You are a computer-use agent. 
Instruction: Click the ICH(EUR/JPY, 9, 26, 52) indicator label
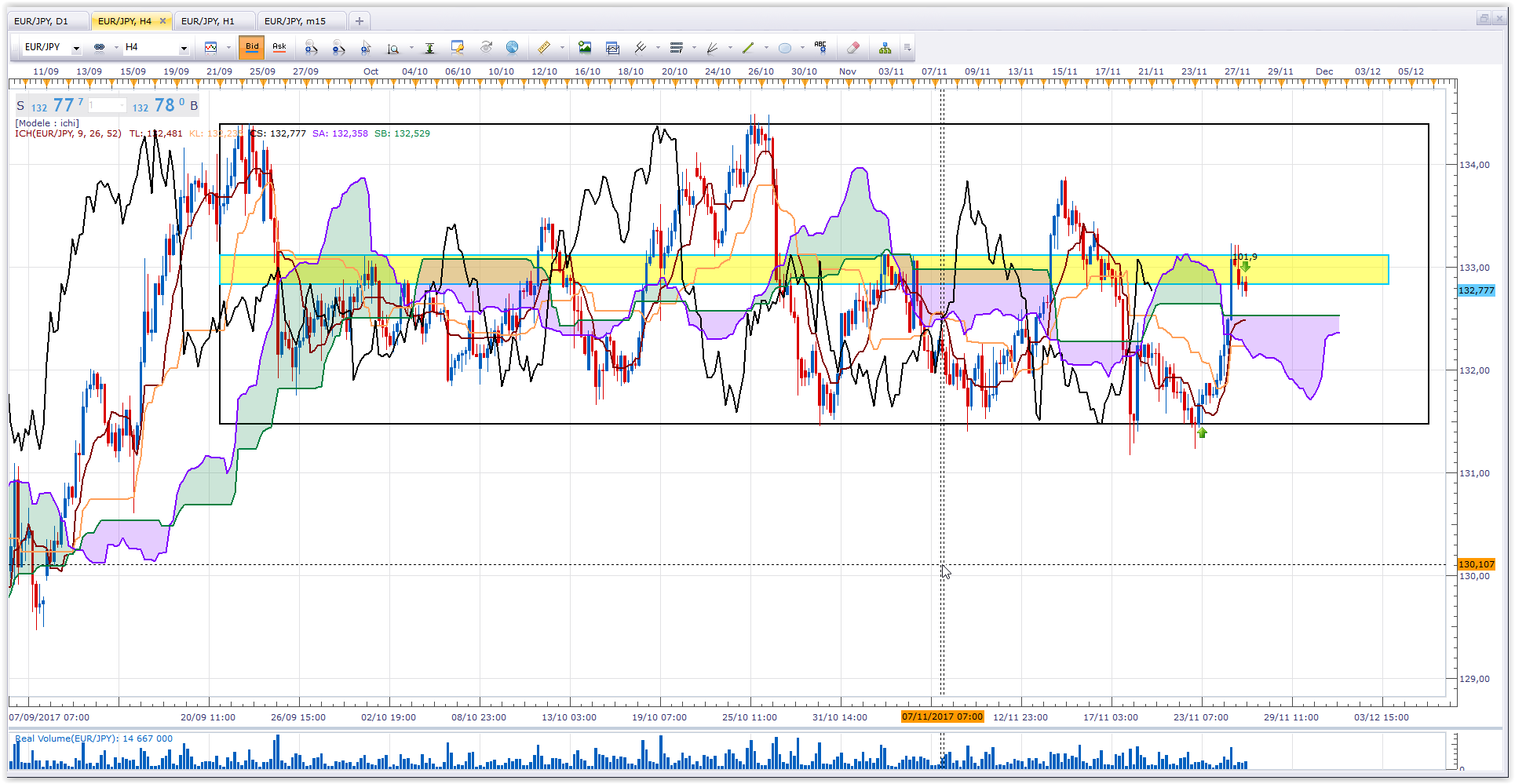(68, 133)
